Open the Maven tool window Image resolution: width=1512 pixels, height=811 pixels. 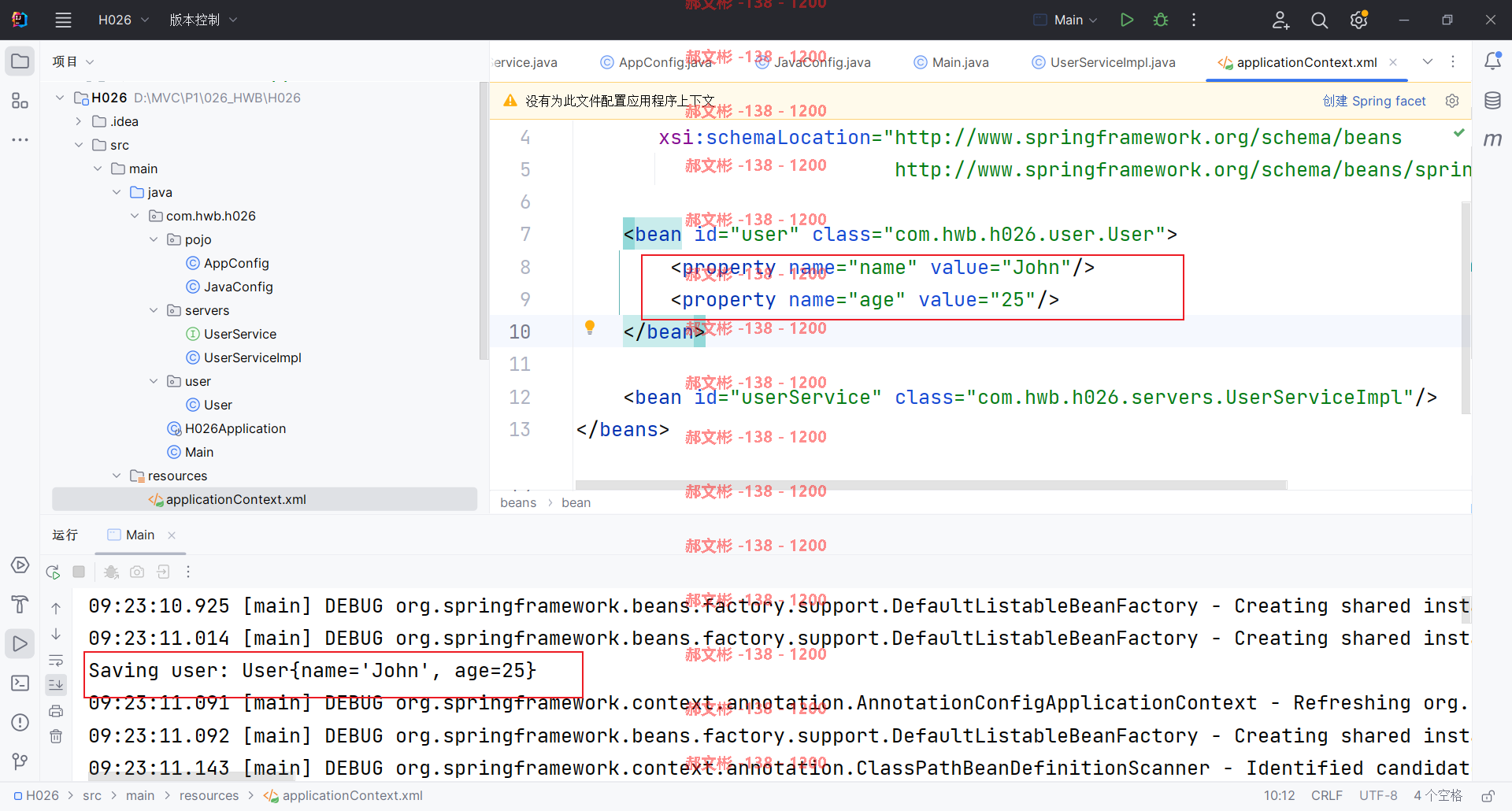[1492, 139]
